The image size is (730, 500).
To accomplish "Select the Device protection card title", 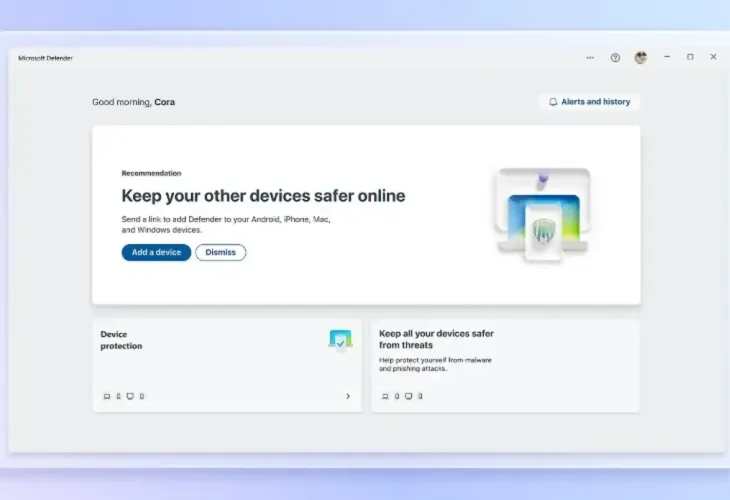I will (121, 340).
